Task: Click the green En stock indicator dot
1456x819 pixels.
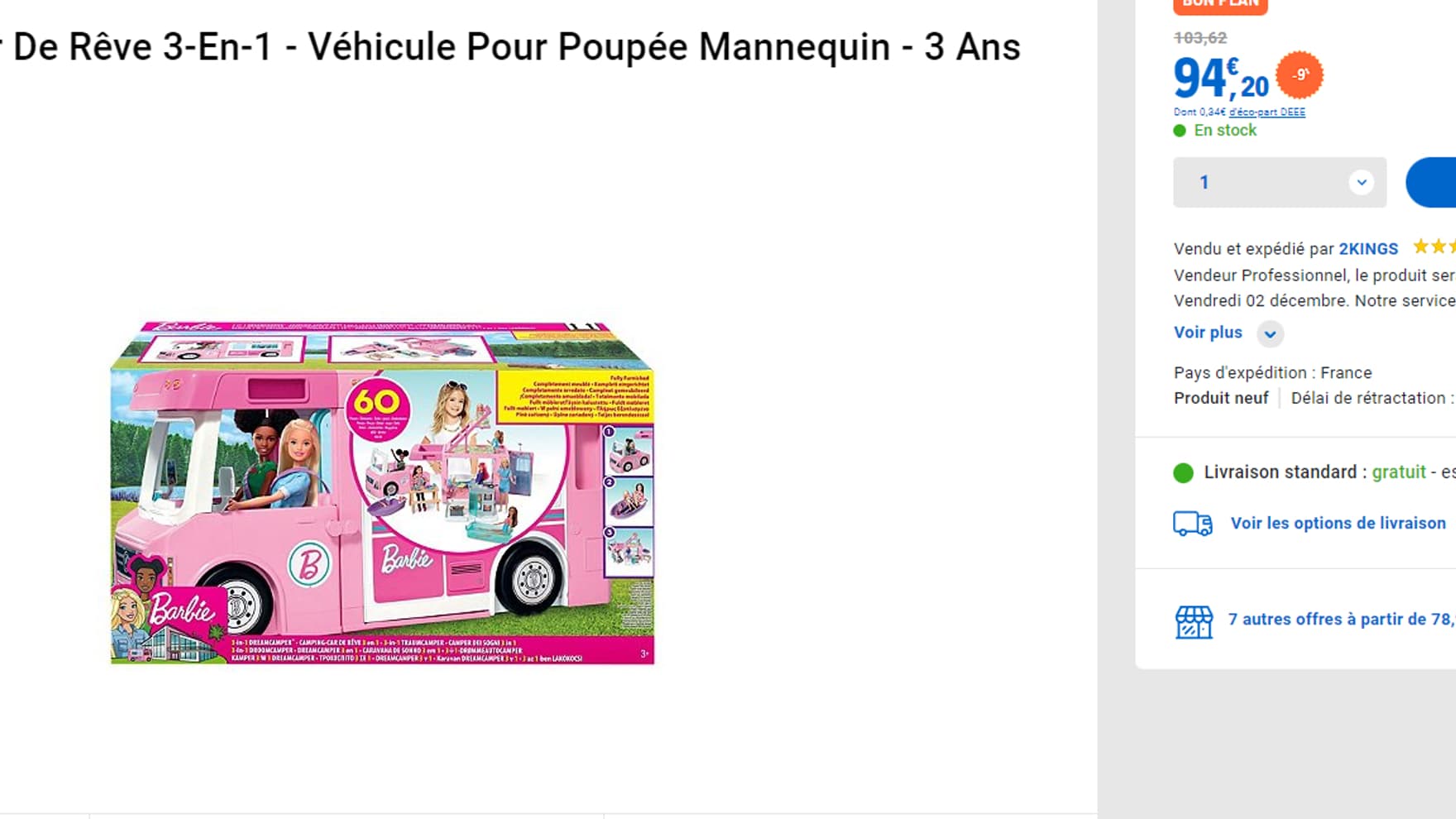Action: 1180,131
